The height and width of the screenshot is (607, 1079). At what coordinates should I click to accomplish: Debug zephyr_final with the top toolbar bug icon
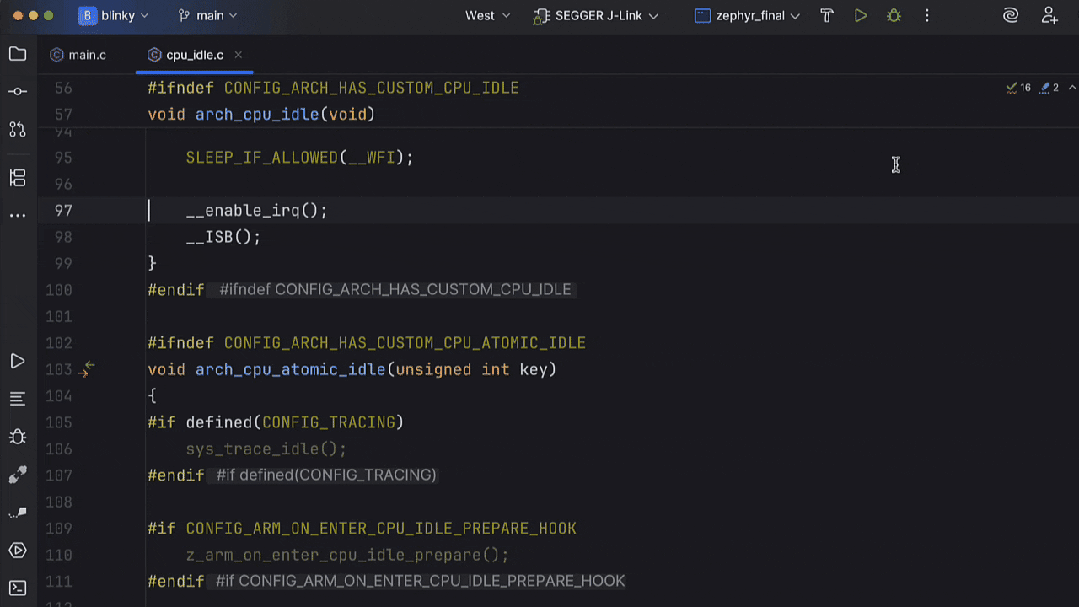click(894, 16)
